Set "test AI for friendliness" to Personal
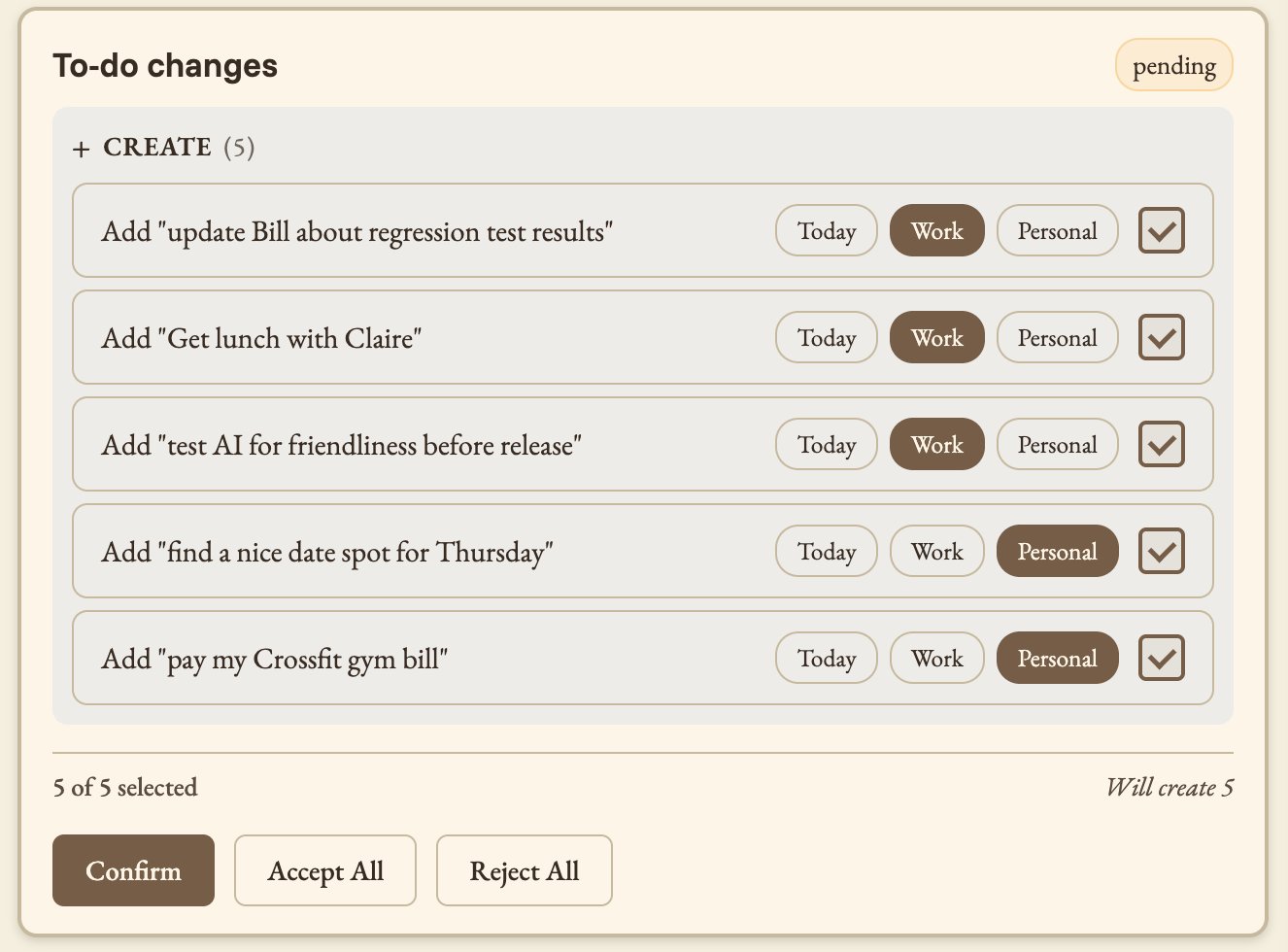 [x=1057, y=444]
